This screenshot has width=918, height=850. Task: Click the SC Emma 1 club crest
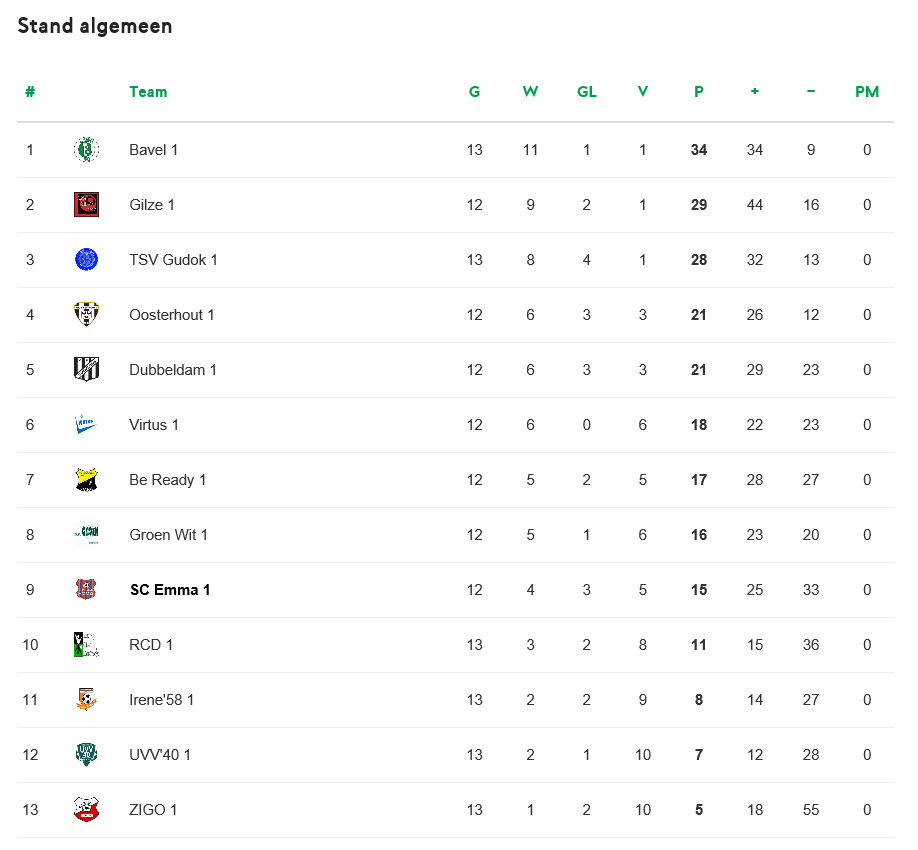85,589
